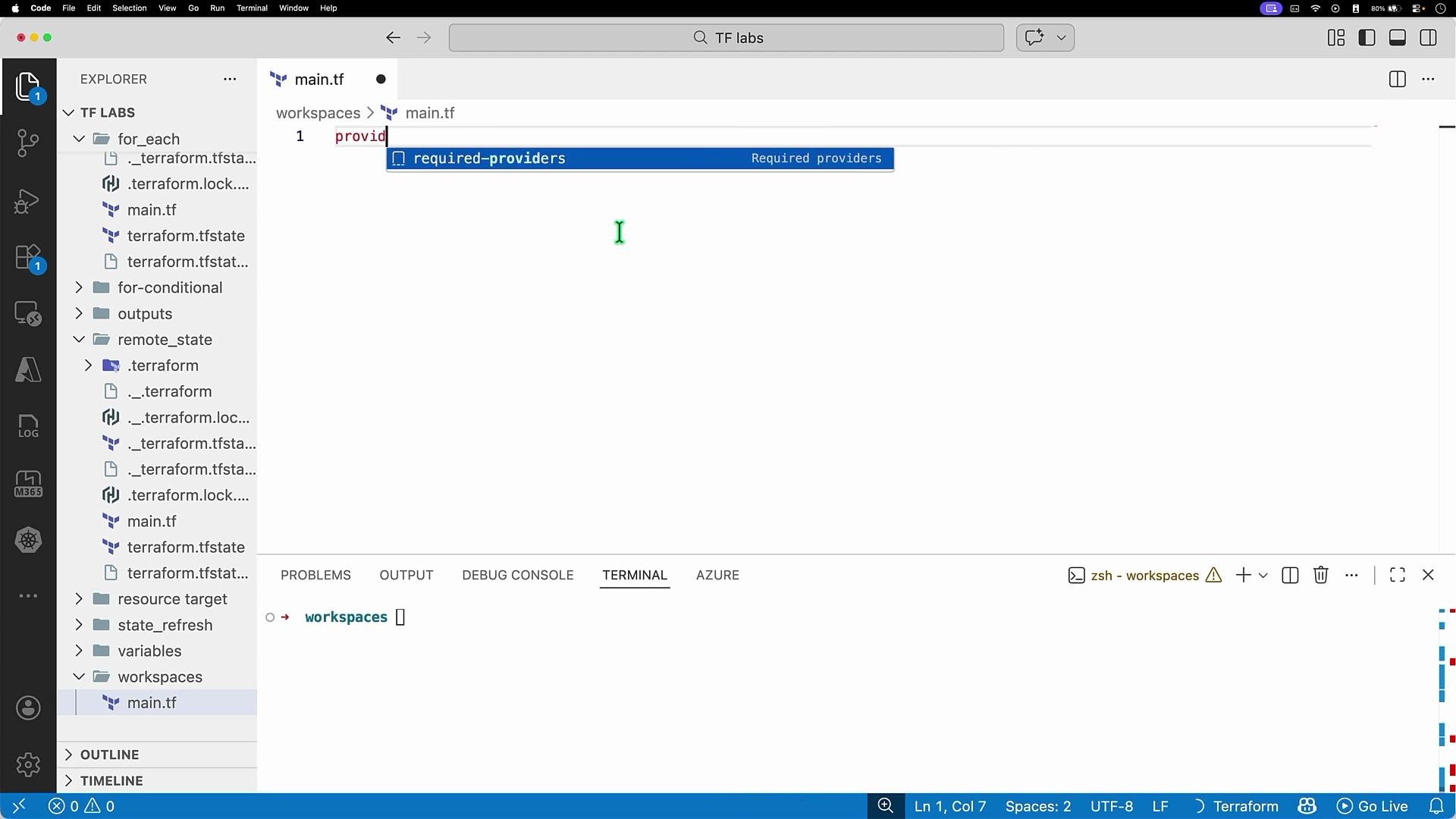This screenshot has height=819, width=1456.
Task: Open editor More Actions ellipsis
Action: point(1428,80)
